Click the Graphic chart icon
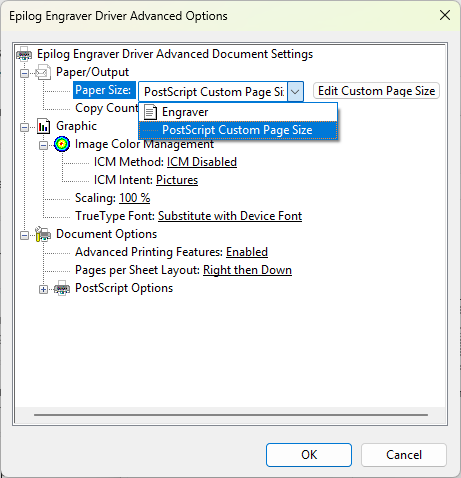 43,126
